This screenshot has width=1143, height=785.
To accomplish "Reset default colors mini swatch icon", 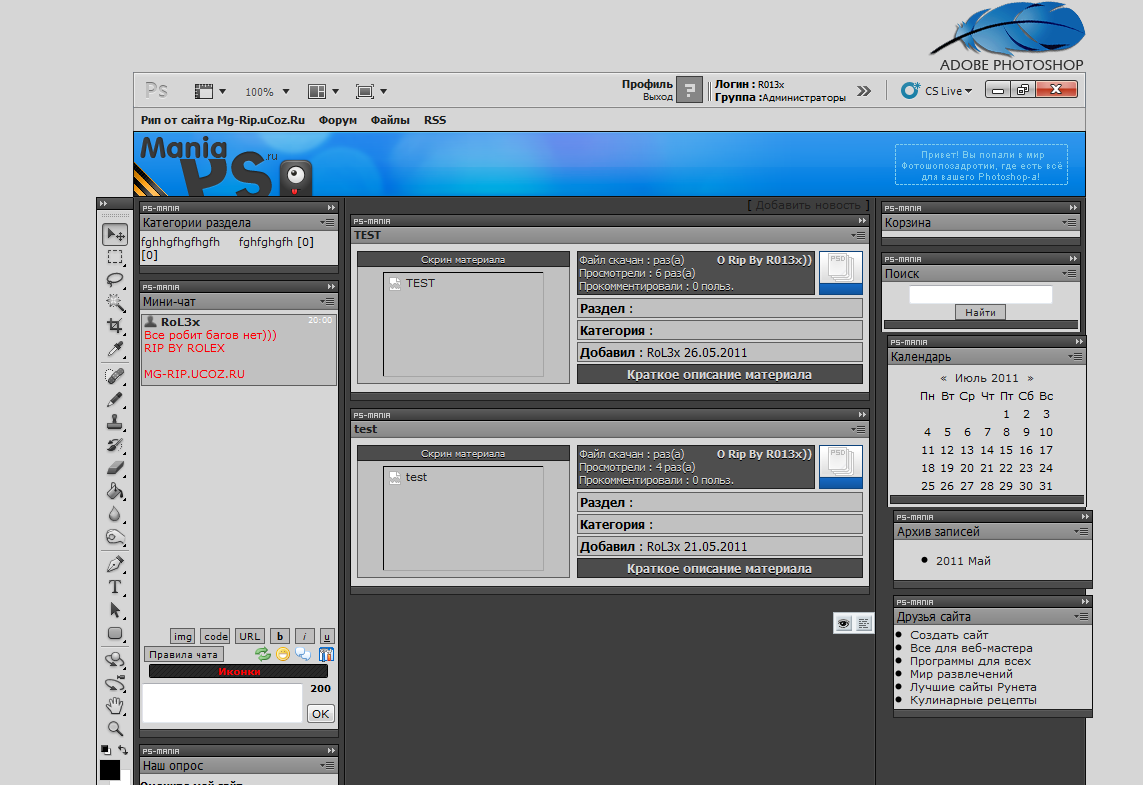I will click(106, 749).
